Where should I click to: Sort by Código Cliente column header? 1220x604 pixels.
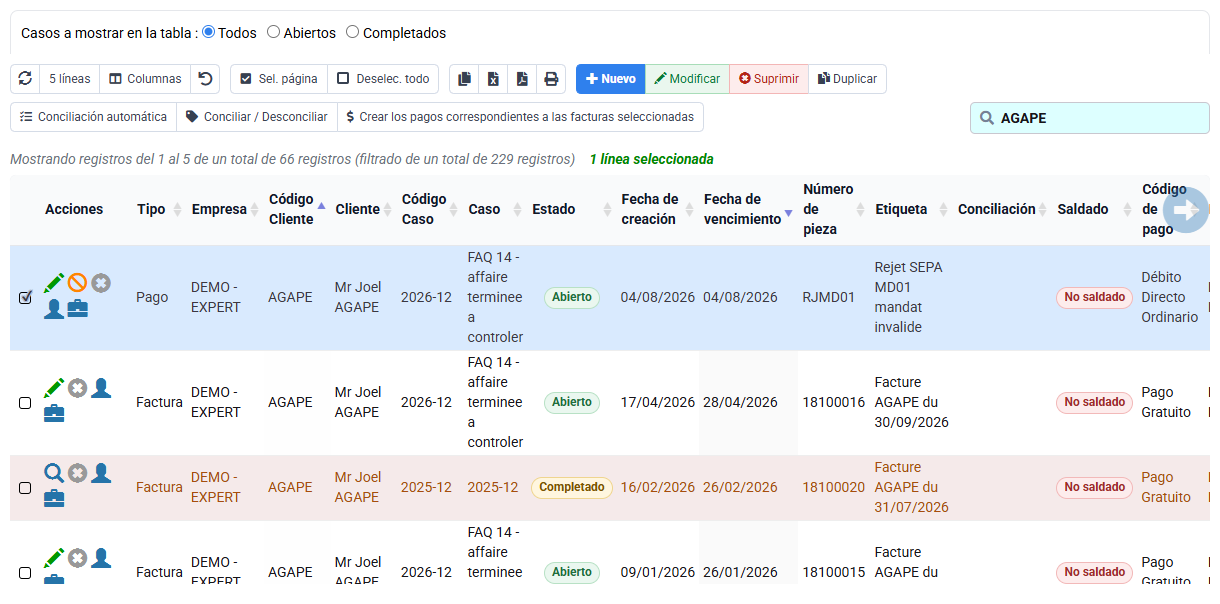click(x=297, y=209)
